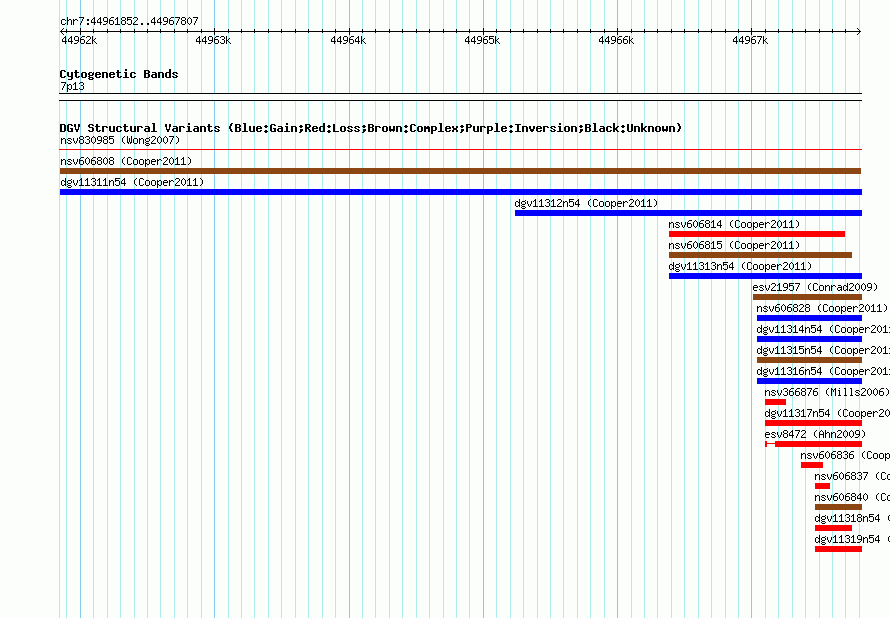
Task: Click the Cytogenetic Bands track title
Action: point(119,74)
